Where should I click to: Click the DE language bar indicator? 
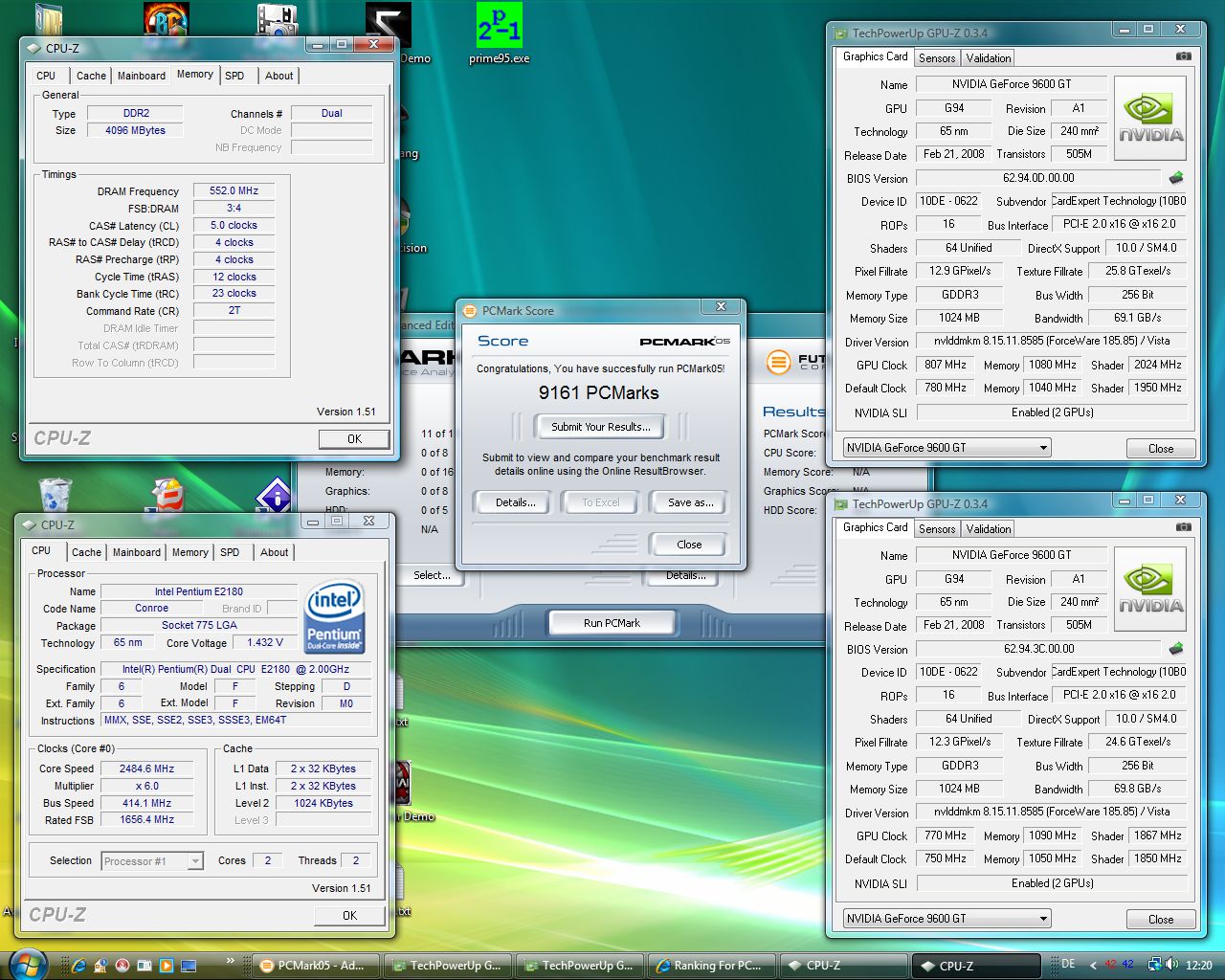tap(1068, 964)
